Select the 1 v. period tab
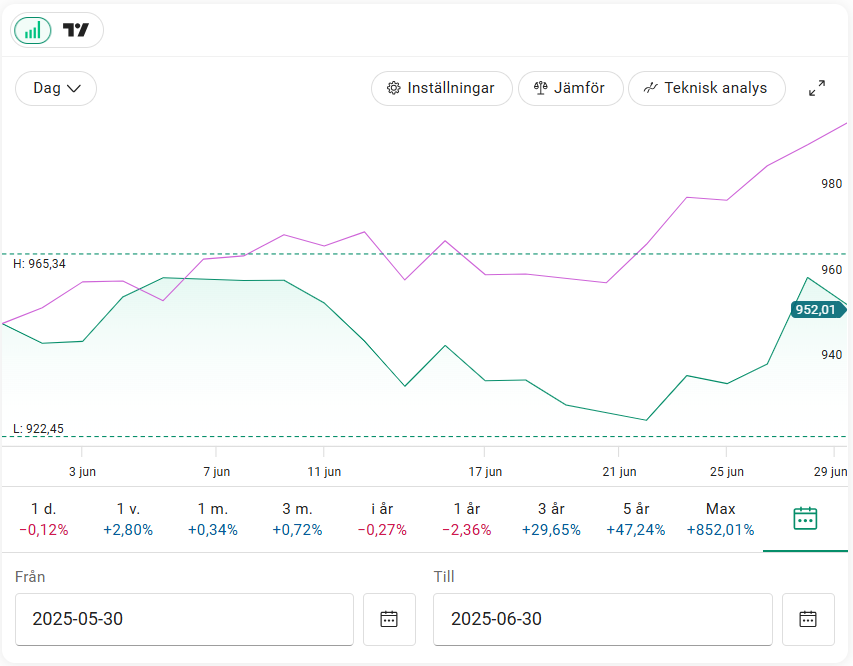853x666 pixels. point(128,519)
